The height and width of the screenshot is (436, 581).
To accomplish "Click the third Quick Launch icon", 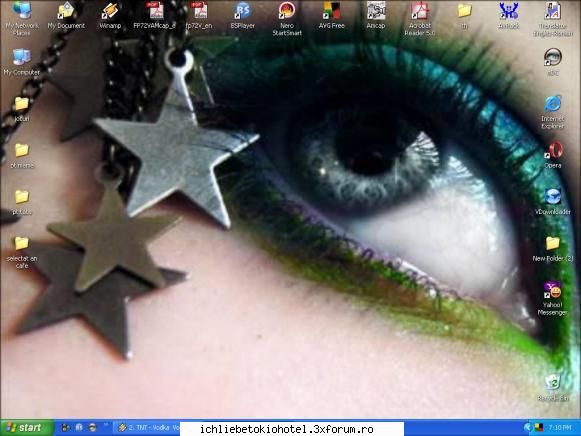I will tap(92, 428).
